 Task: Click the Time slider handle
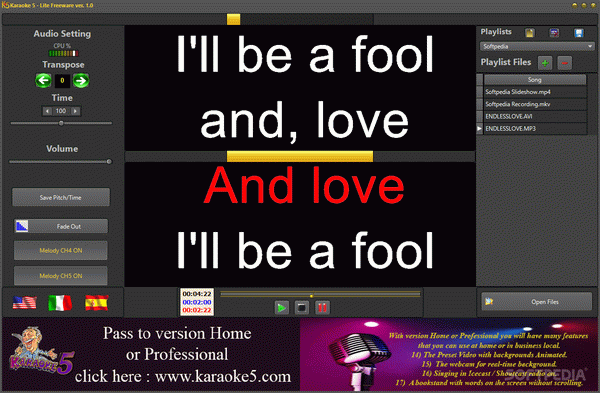coord(61,123)
